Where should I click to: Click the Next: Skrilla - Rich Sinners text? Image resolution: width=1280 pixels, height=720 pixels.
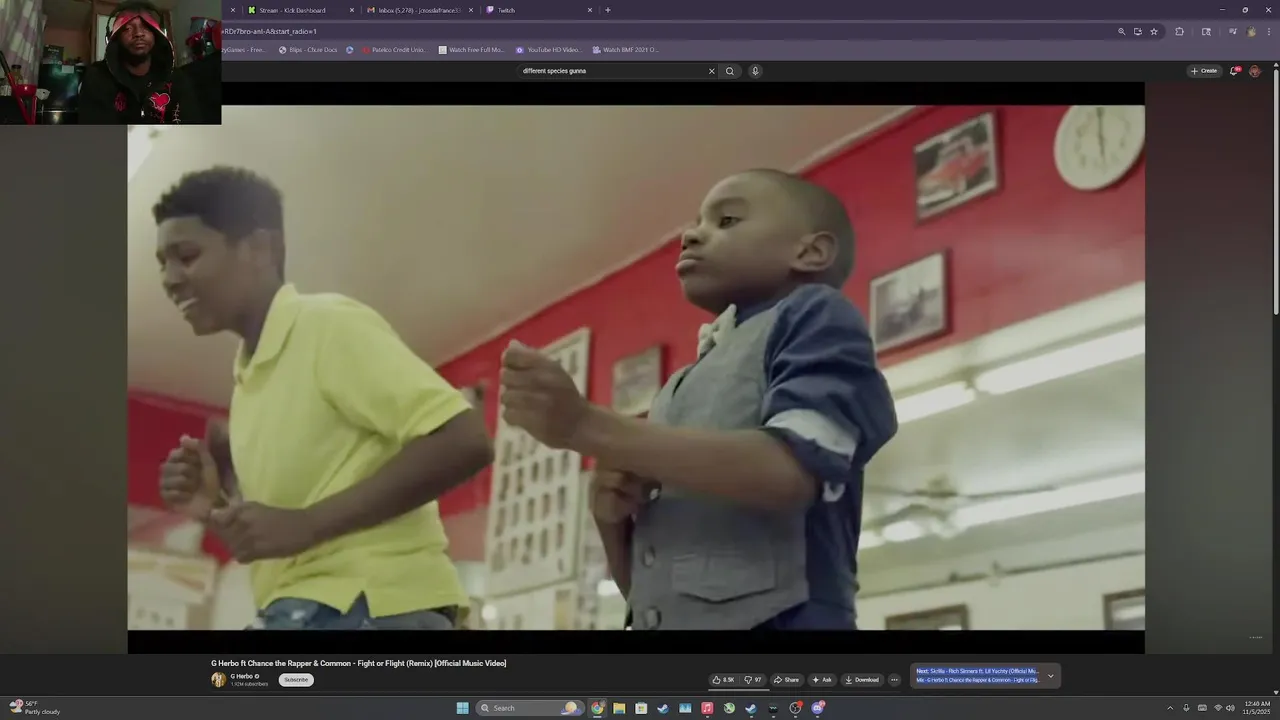(977, 671)
